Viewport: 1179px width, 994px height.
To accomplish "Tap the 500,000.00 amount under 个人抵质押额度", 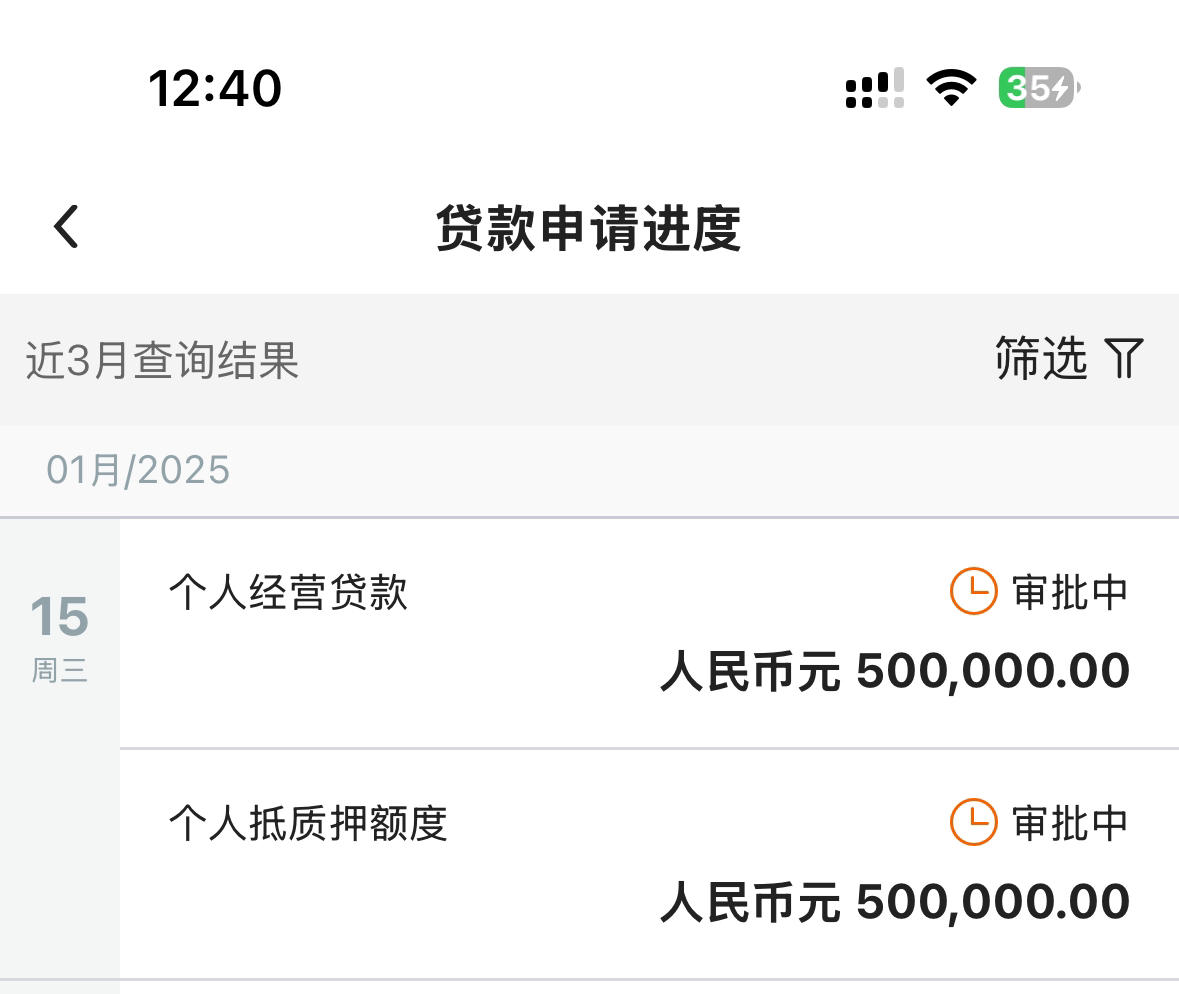I will 993,902.
